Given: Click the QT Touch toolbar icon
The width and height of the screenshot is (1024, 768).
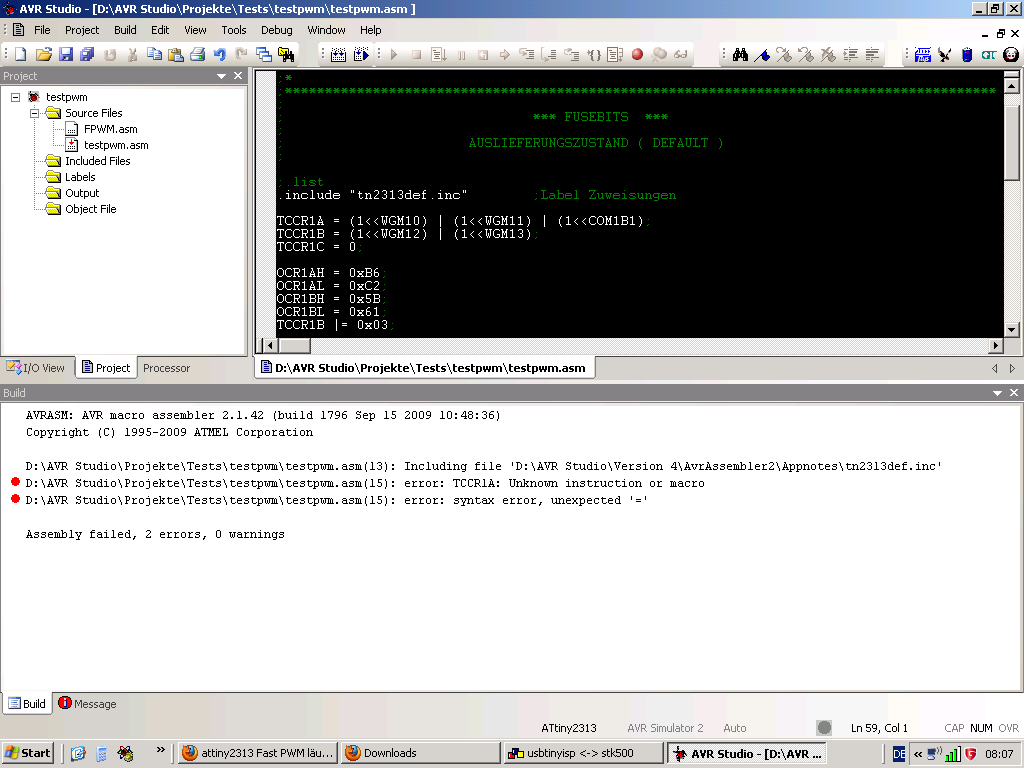Looking at the screenshot, I should (x=989, y=55).
